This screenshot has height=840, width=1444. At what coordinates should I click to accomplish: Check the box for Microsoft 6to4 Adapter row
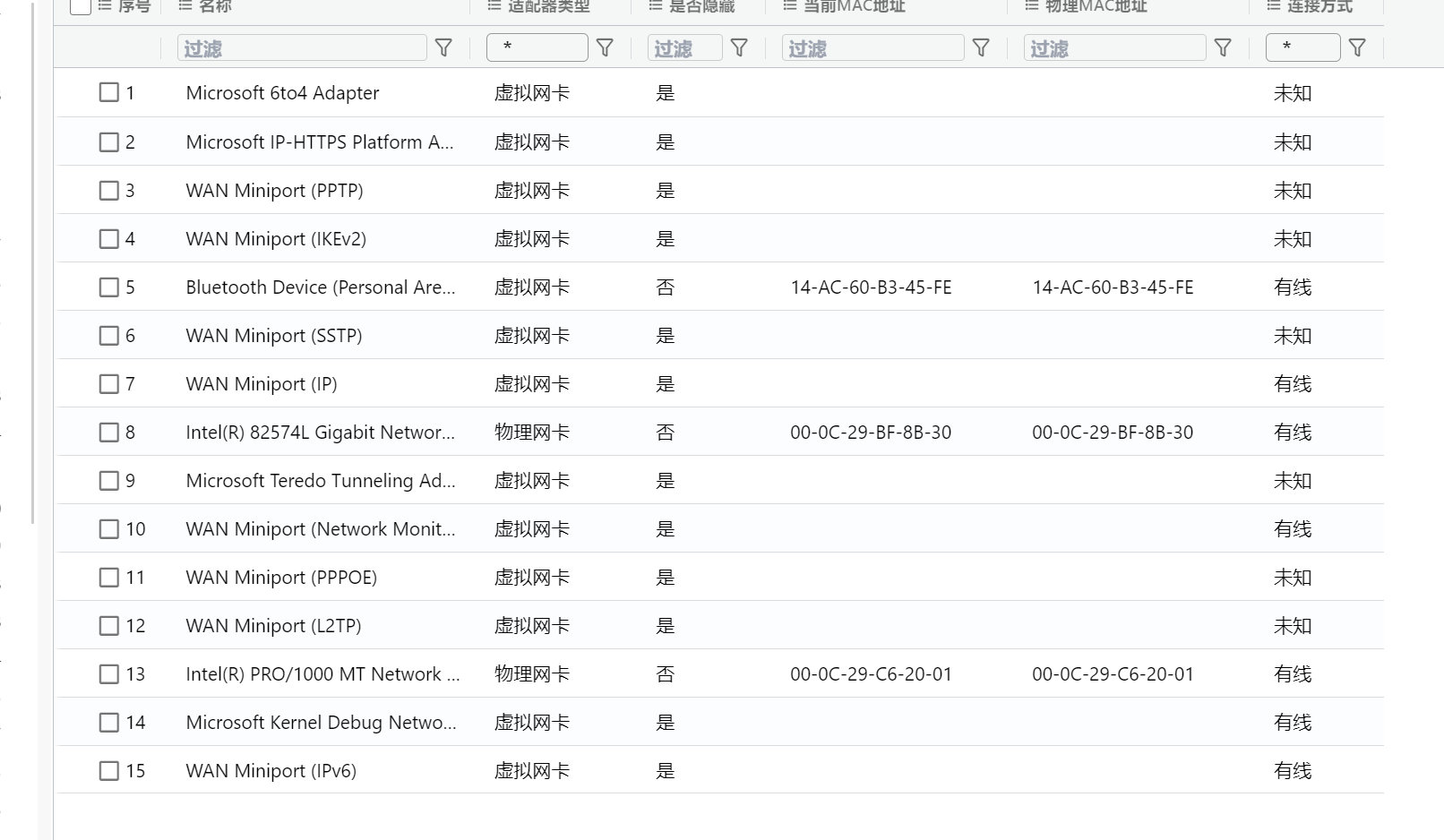(x=109, y=92)
